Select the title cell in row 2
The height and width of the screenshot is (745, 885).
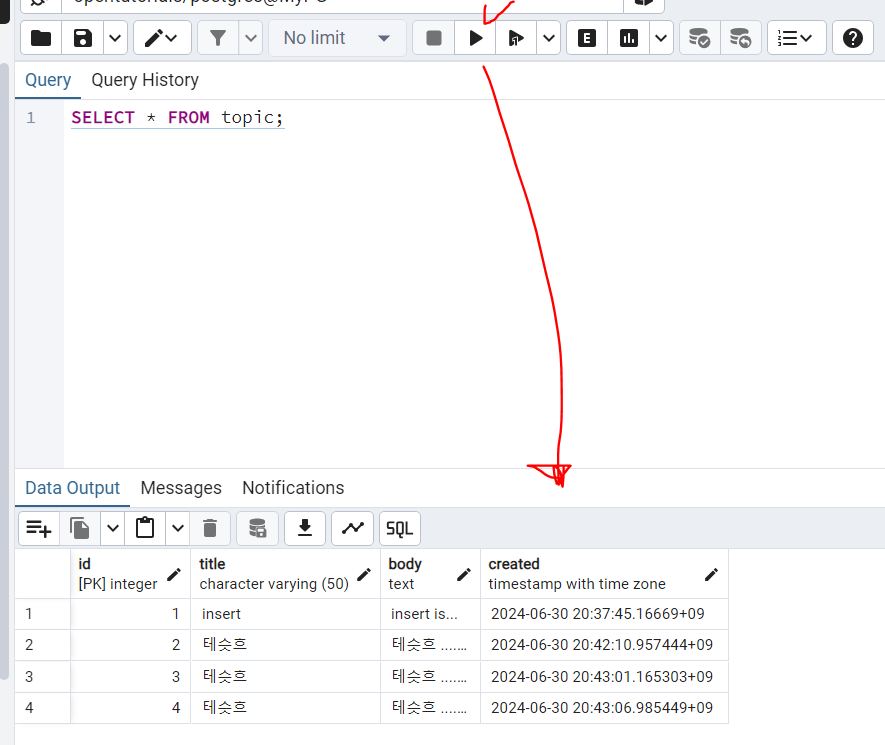click(286, 645)
